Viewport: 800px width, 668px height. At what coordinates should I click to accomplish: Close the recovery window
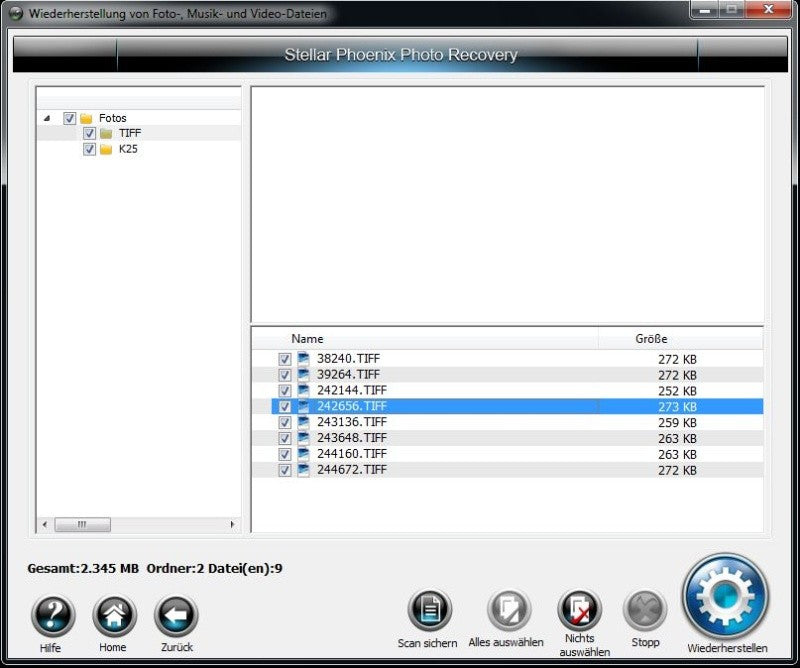click(768, 9)
